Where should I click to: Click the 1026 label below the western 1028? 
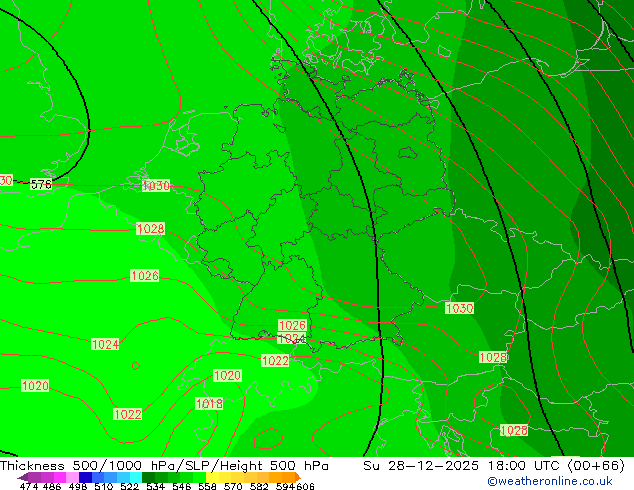click(145, 276)
